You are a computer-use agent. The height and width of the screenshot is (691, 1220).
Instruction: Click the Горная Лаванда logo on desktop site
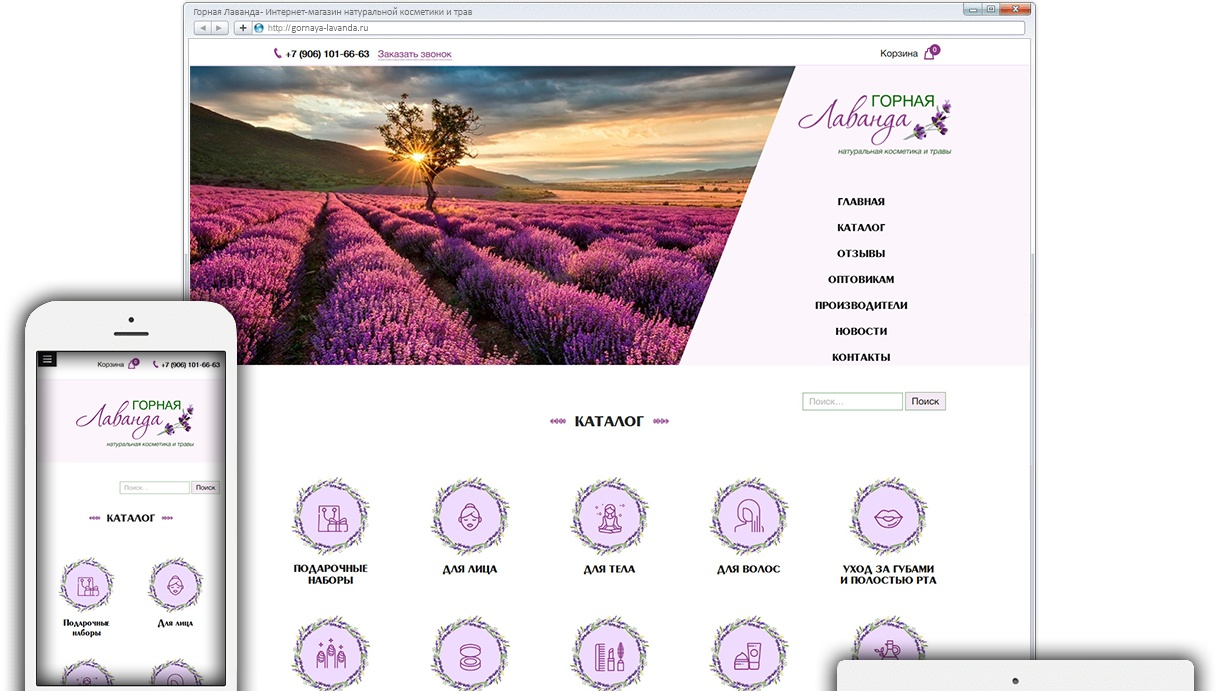pyautogui.click(x=875, y=125)
